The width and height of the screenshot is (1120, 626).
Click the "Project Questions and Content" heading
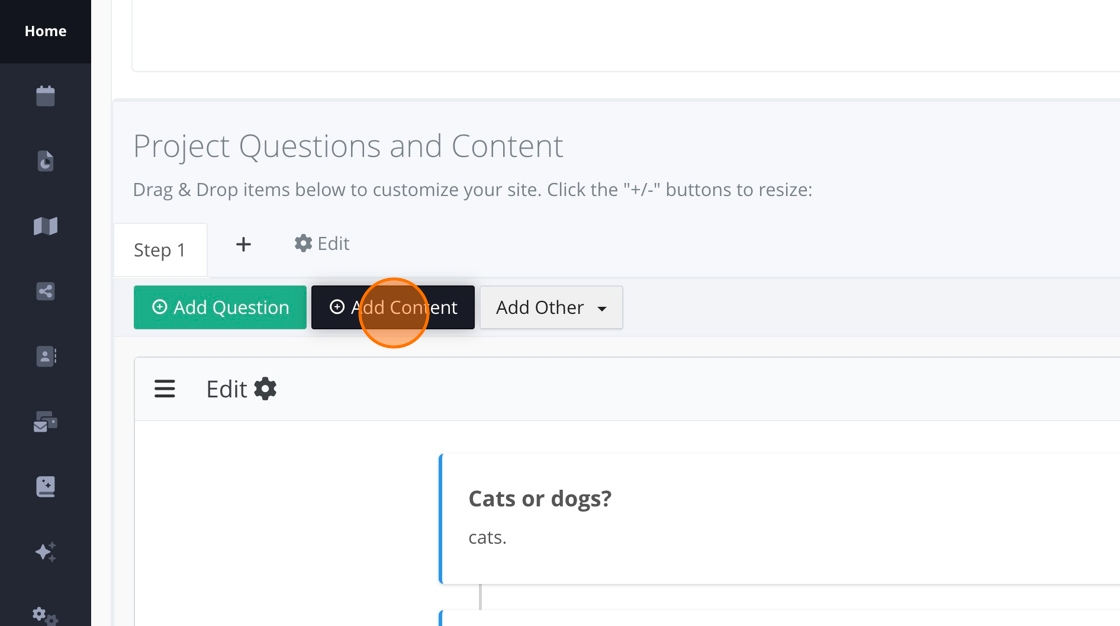tap(348, 146)
